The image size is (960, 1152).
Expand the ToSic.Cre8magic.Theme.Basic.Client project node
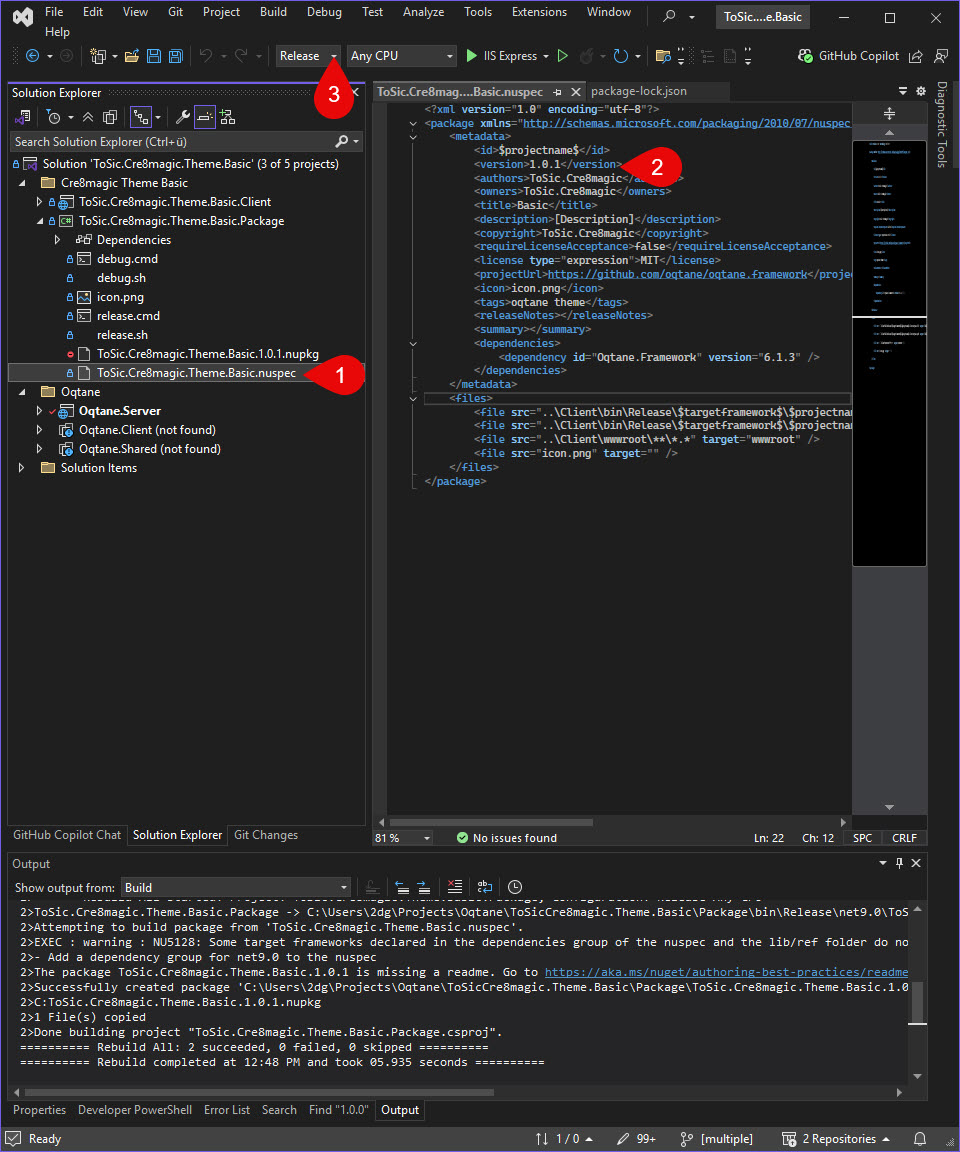coord(39,202)
